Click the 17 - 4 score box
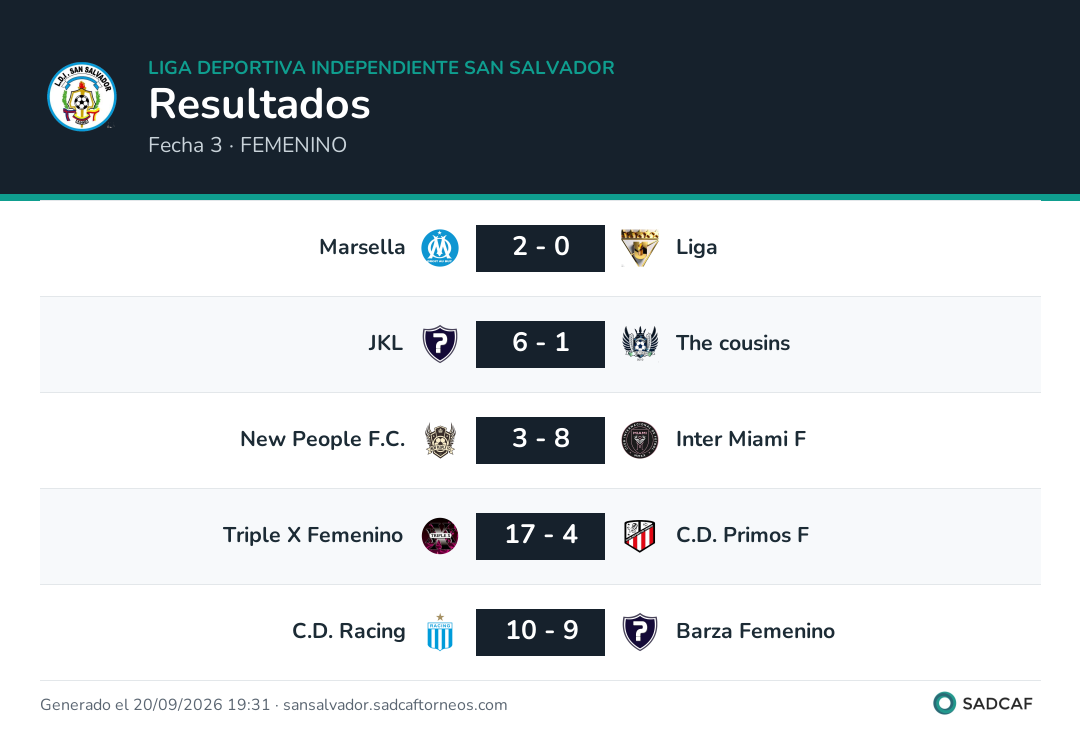This screenshot has height=756, width=1080. [x=541, y=536]
